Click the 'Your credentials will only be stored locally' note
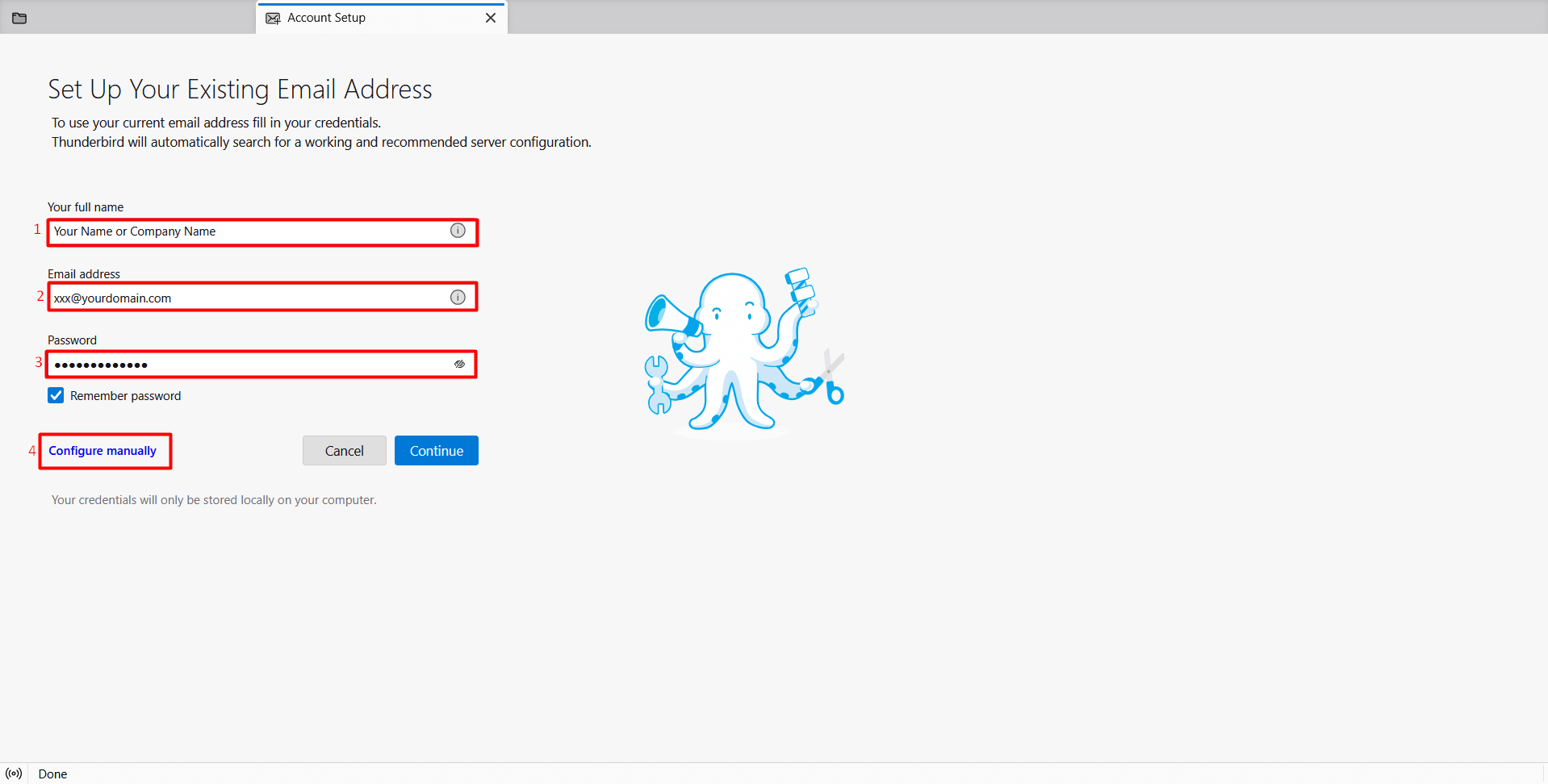The image size is (1548, 784). 214,500
